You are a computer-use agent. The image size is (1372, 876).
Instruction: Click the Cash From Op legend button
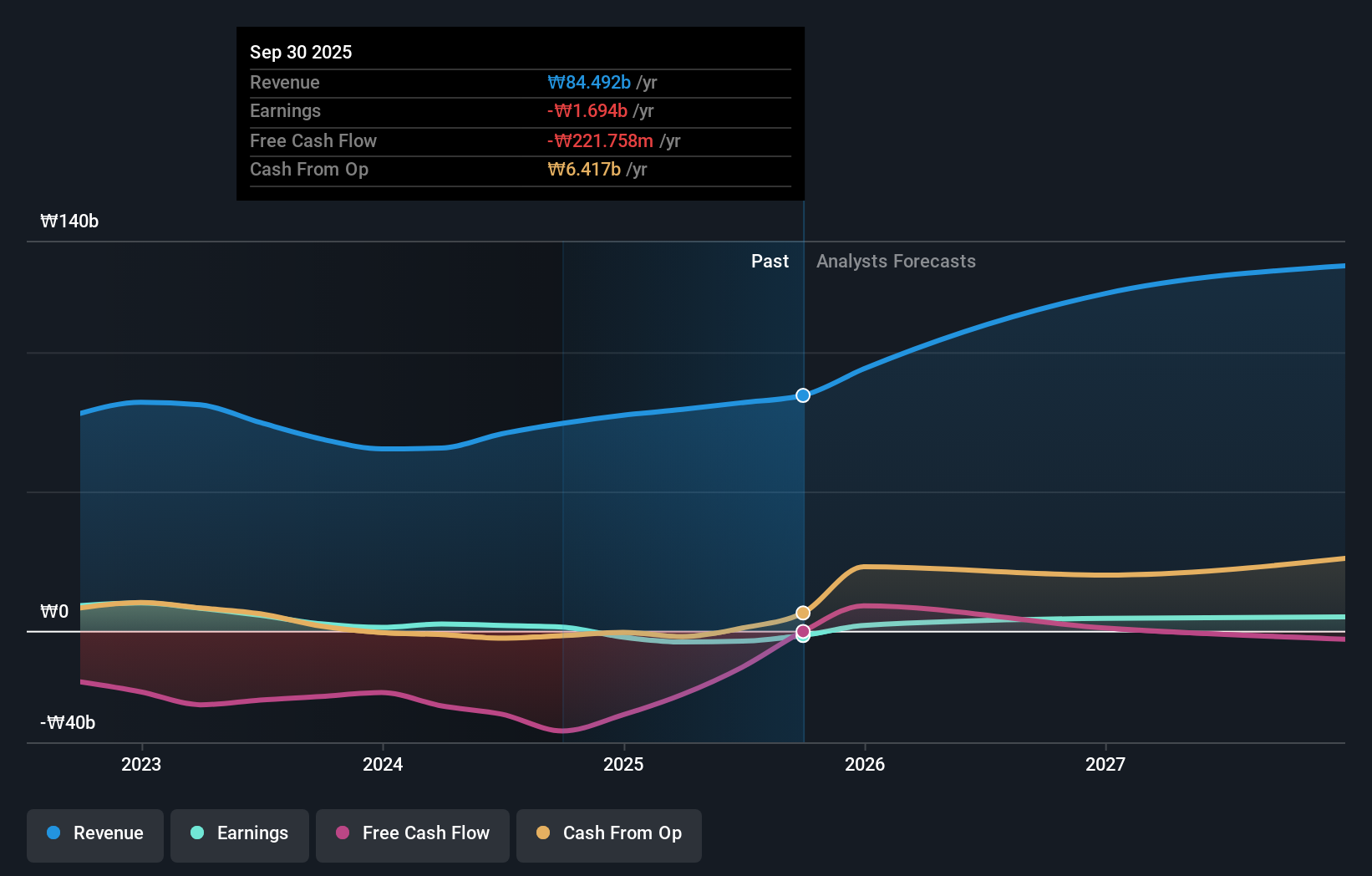[608, 833]
